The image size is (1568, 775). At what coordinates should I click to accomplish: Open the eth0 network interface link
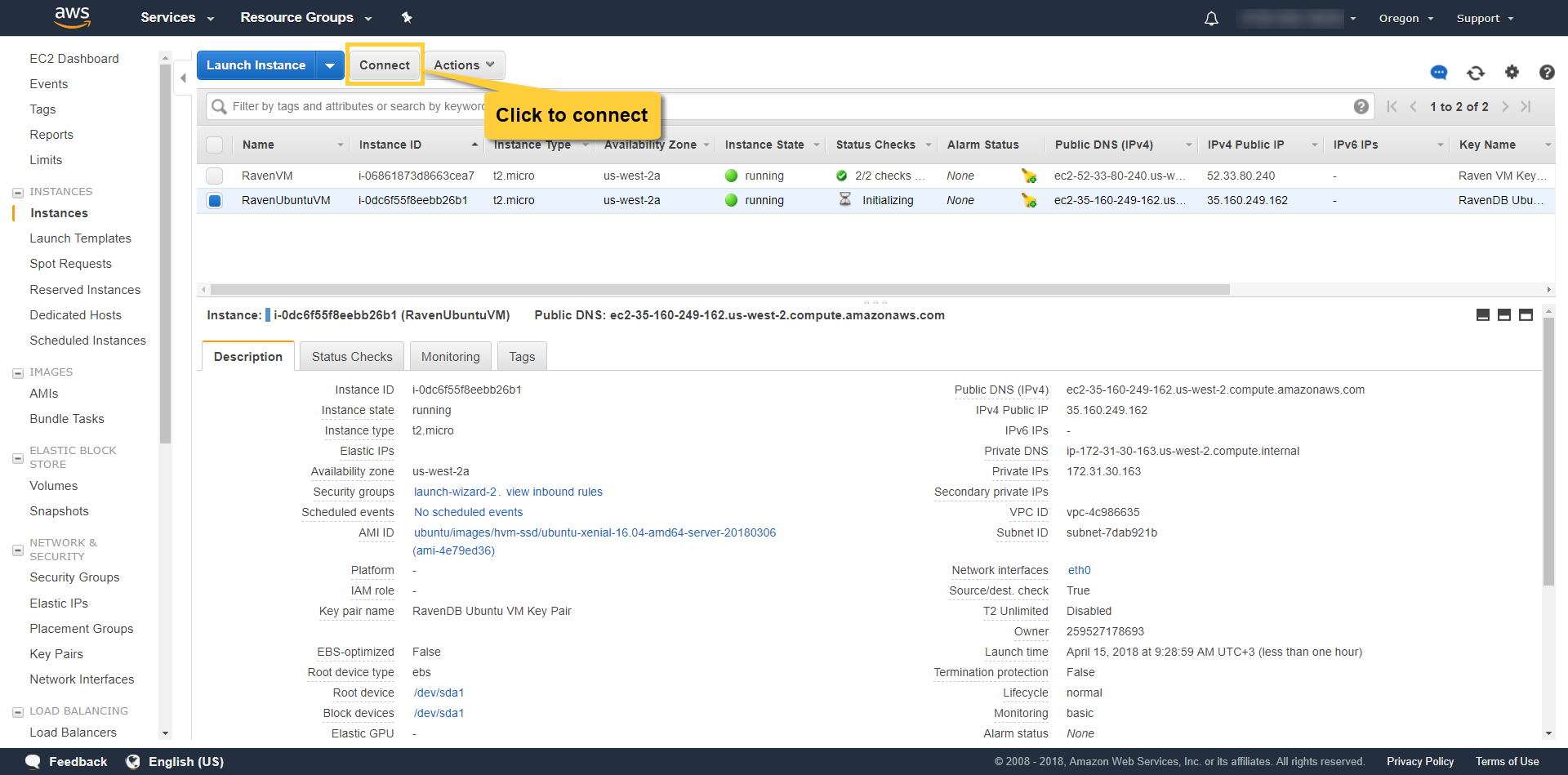[1079, 570]
